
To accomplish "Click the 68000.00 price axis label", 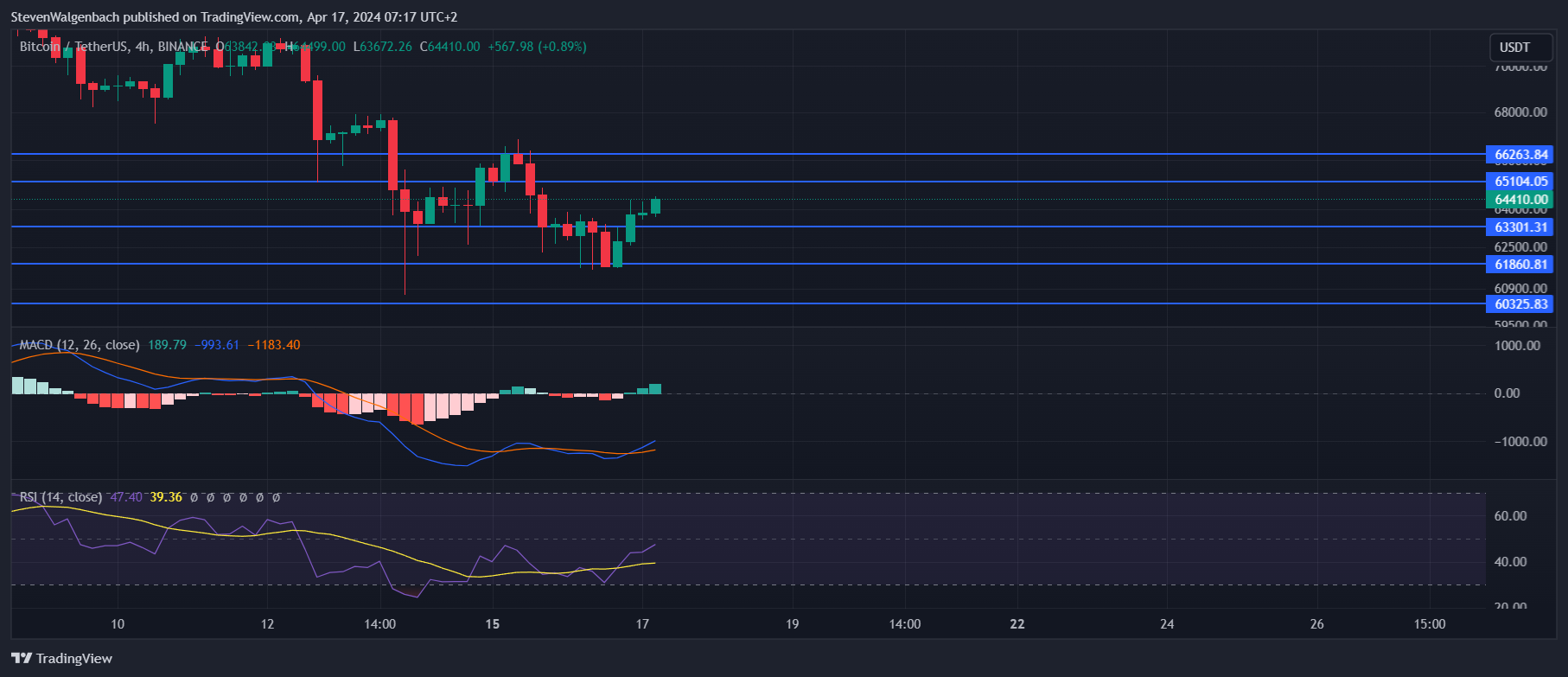I will pyautogui.click(x=1520, y=112).
